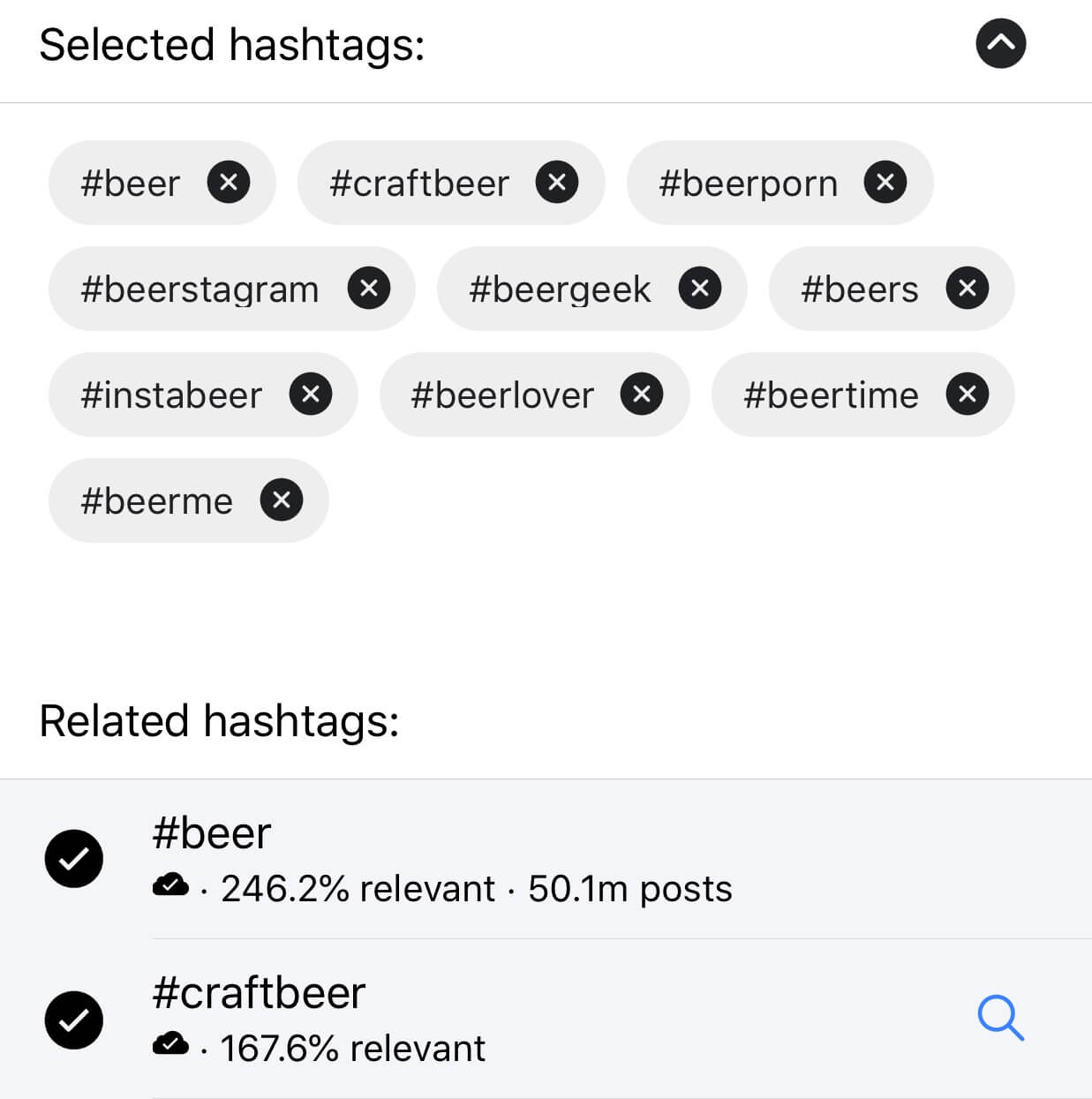Viewport: 1092px width, 1099px height.
Task: Remove #beergeek from the selection
Action: [700, 289]
